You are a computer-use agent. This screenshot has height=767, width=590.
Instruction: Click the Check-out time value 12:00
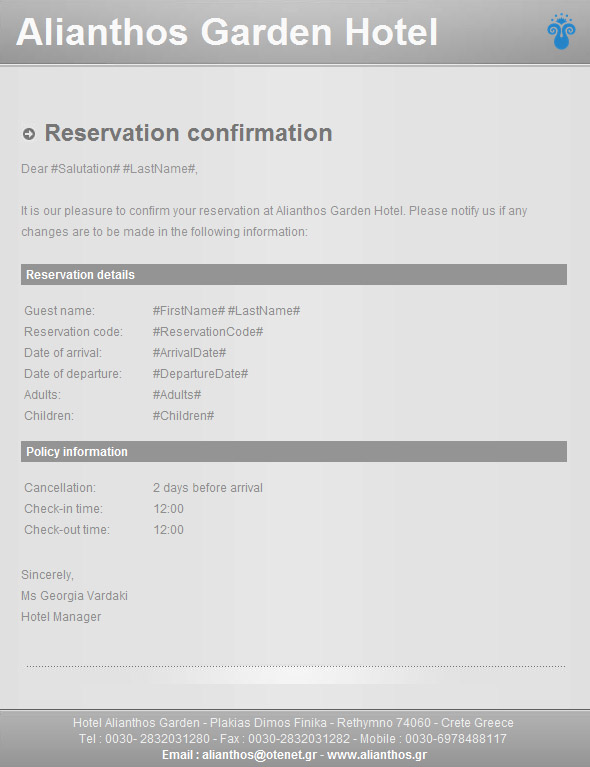169,530
